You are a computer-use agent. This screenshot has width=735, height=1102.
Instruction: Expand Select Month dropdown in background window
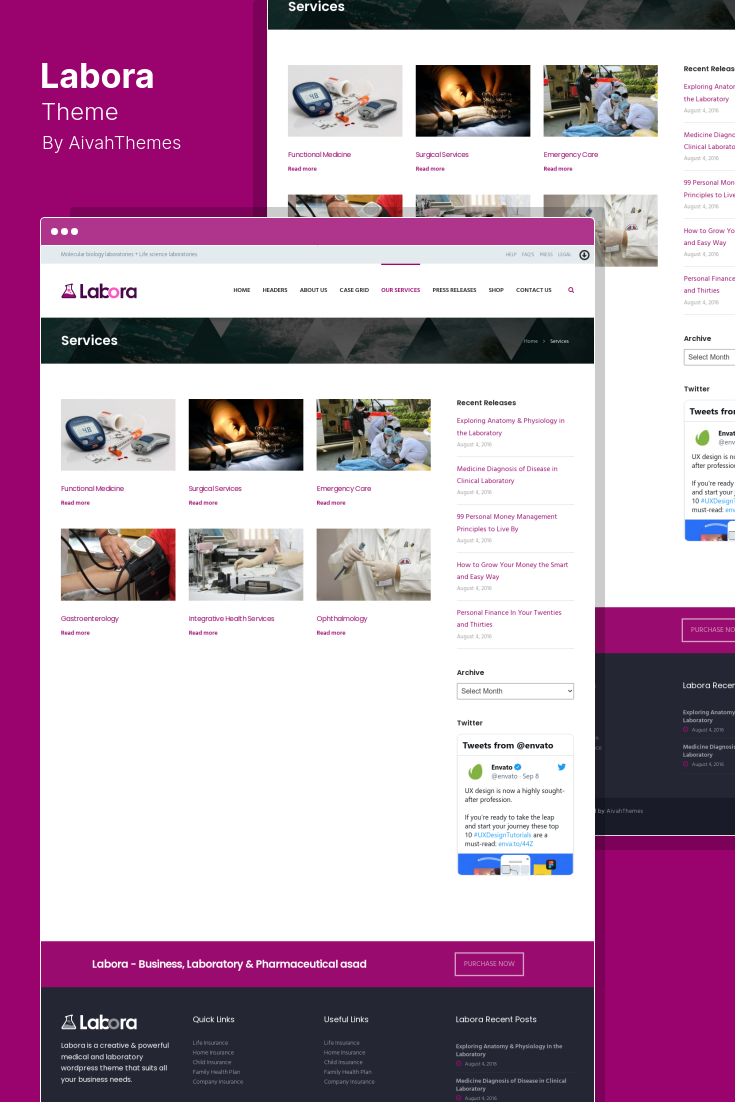click(x=709, y=357)
